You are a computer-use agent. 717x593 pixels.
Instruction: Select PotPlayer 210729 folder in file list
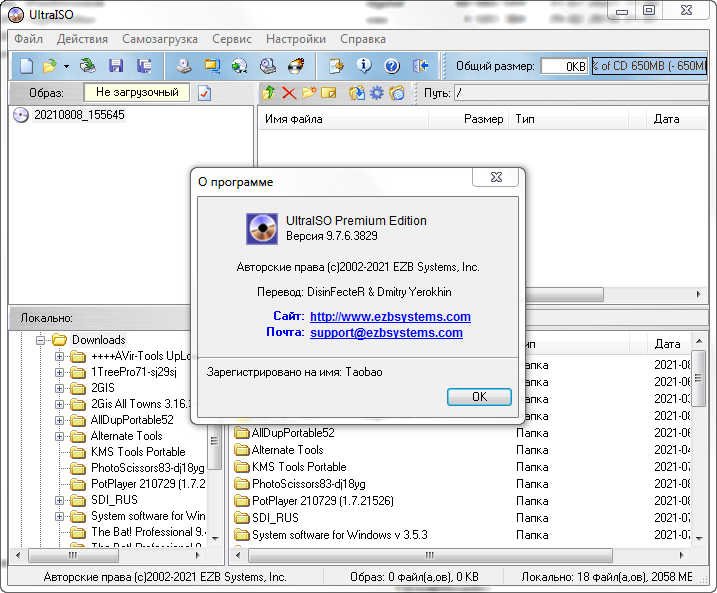pos(322,501)
